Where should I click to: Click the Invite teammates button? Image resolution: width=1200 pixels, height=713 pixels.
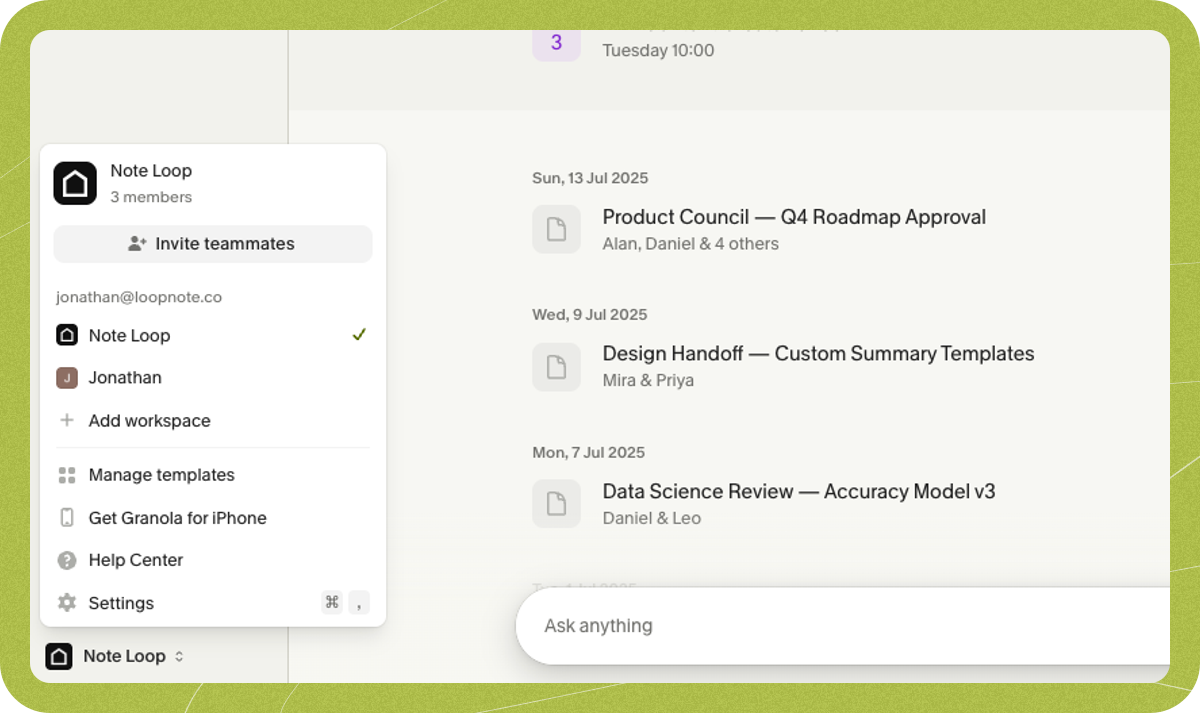click(212, 243)
